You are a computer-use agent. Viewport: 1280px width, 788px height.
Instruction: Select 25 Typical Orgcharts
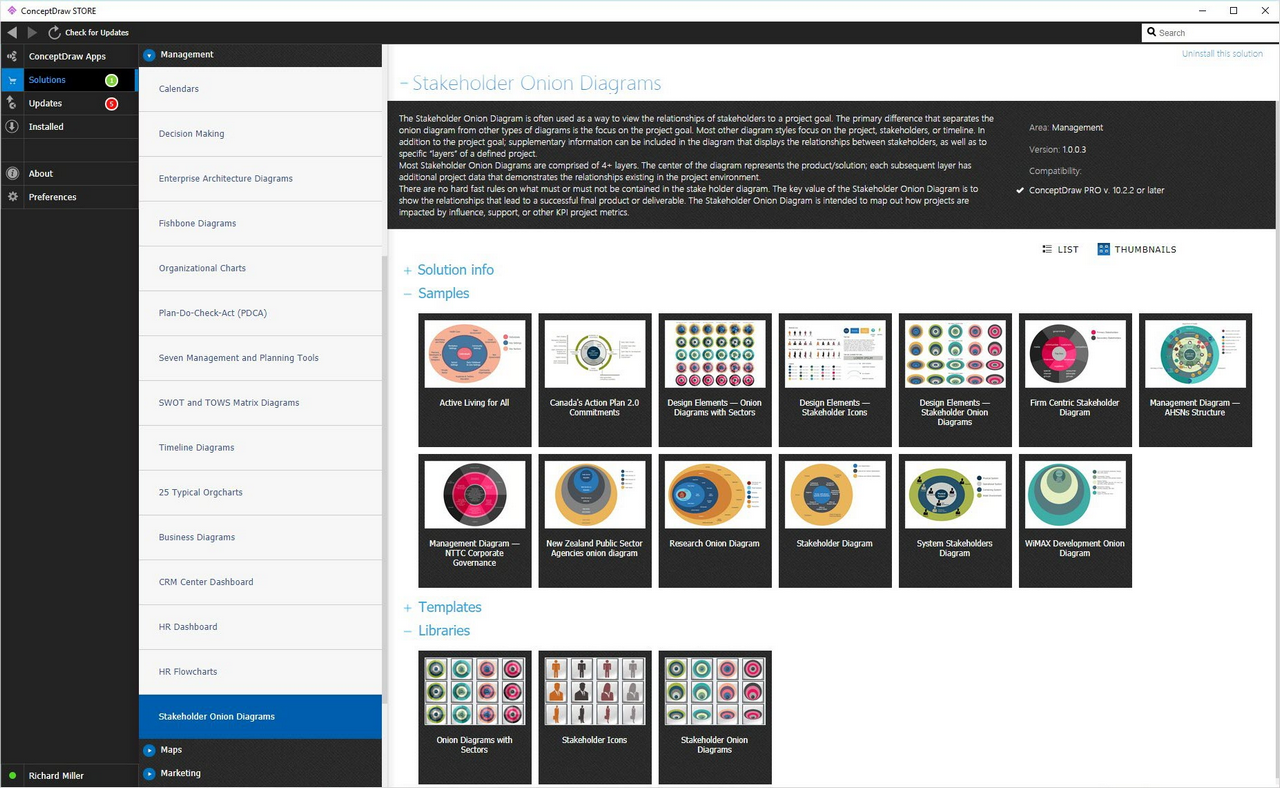260,493
